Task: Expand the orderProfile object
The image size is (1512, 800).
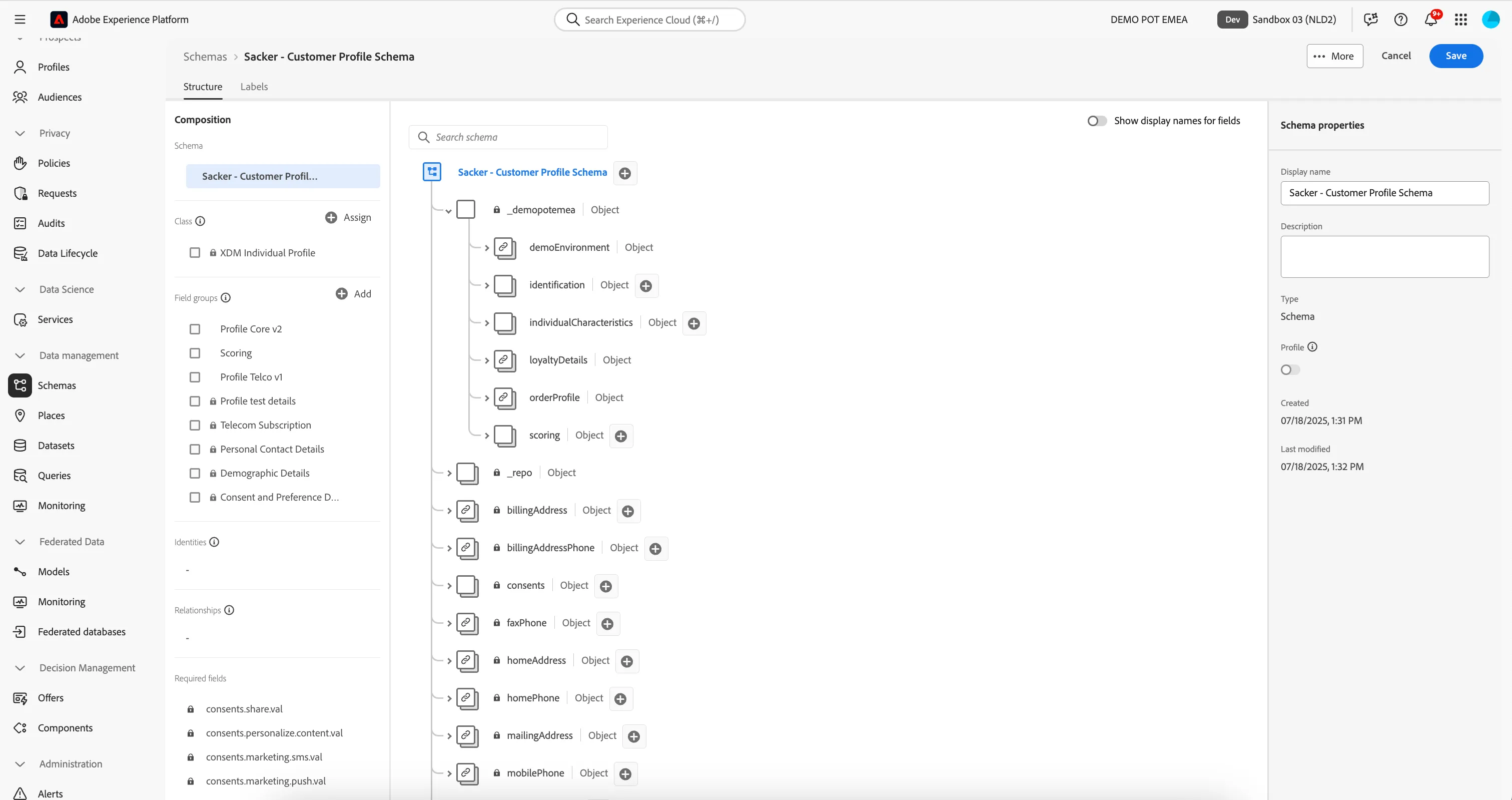Action: [x=487, y=398]
